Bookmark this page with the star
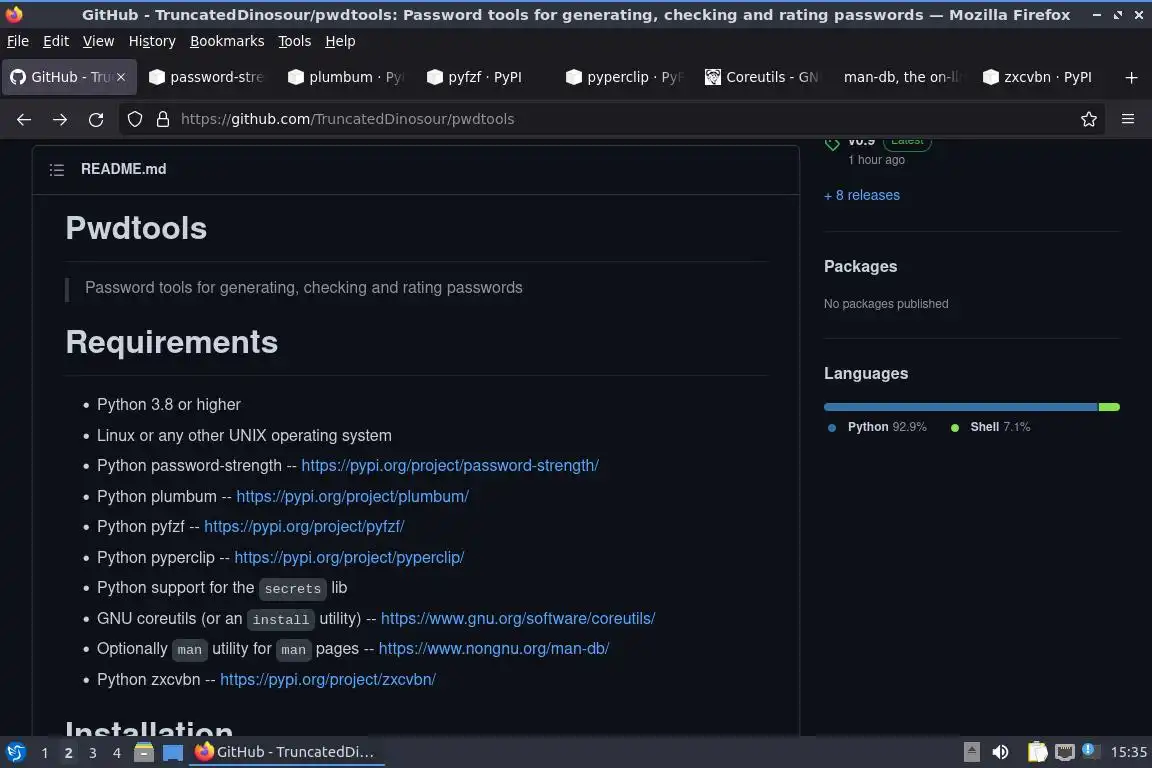The width and height of the screenshot is (1152, 768). 1089,119
